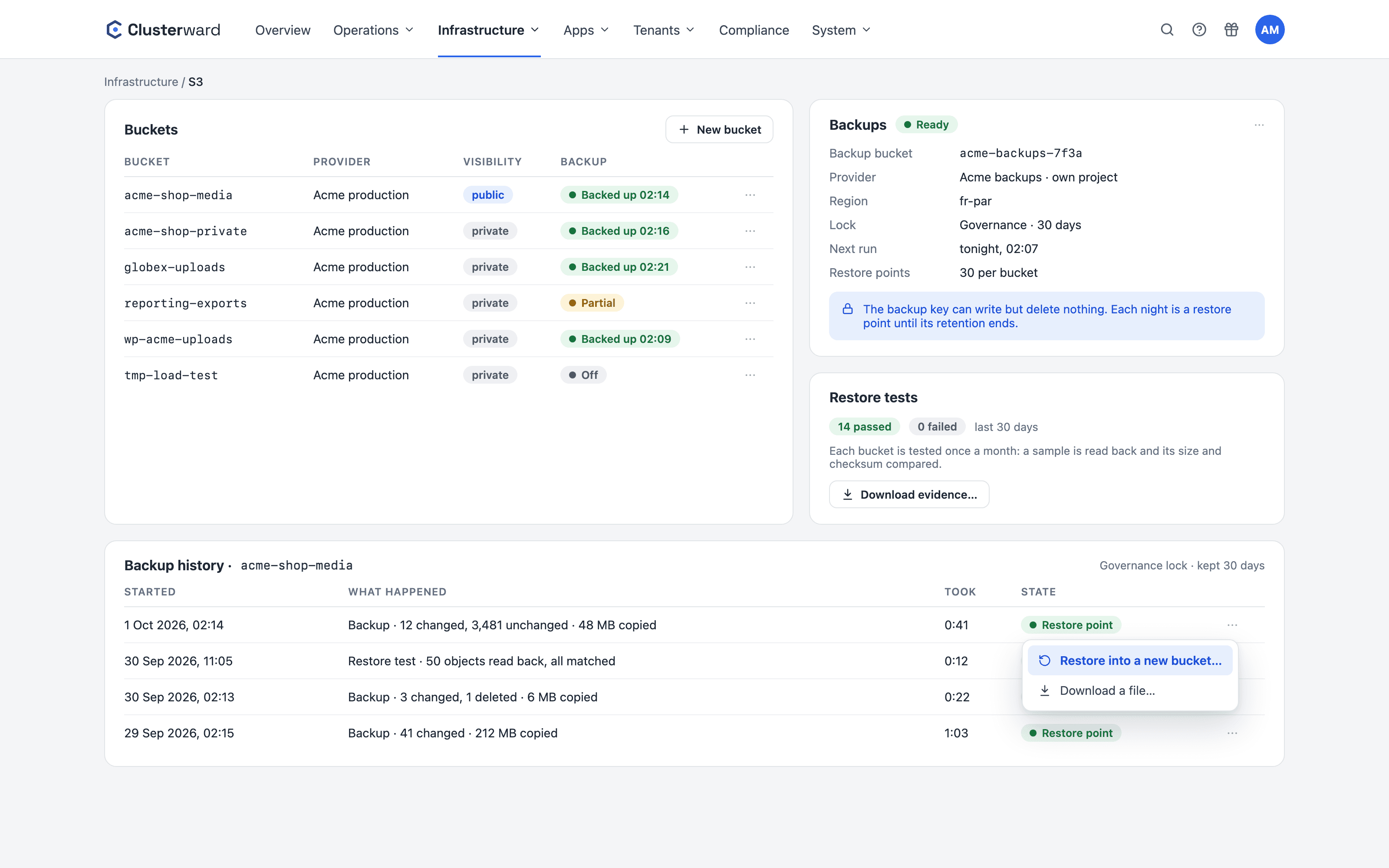Open more options for reporting-exports bucket
The image size is (1389, 868).
pyautogui.click(x=750, y=303)
